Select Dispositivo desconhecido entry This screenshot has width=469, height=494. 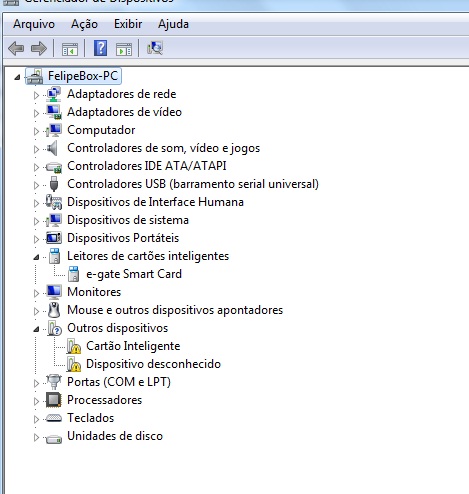pyautogui.click(x=153, y=364)
